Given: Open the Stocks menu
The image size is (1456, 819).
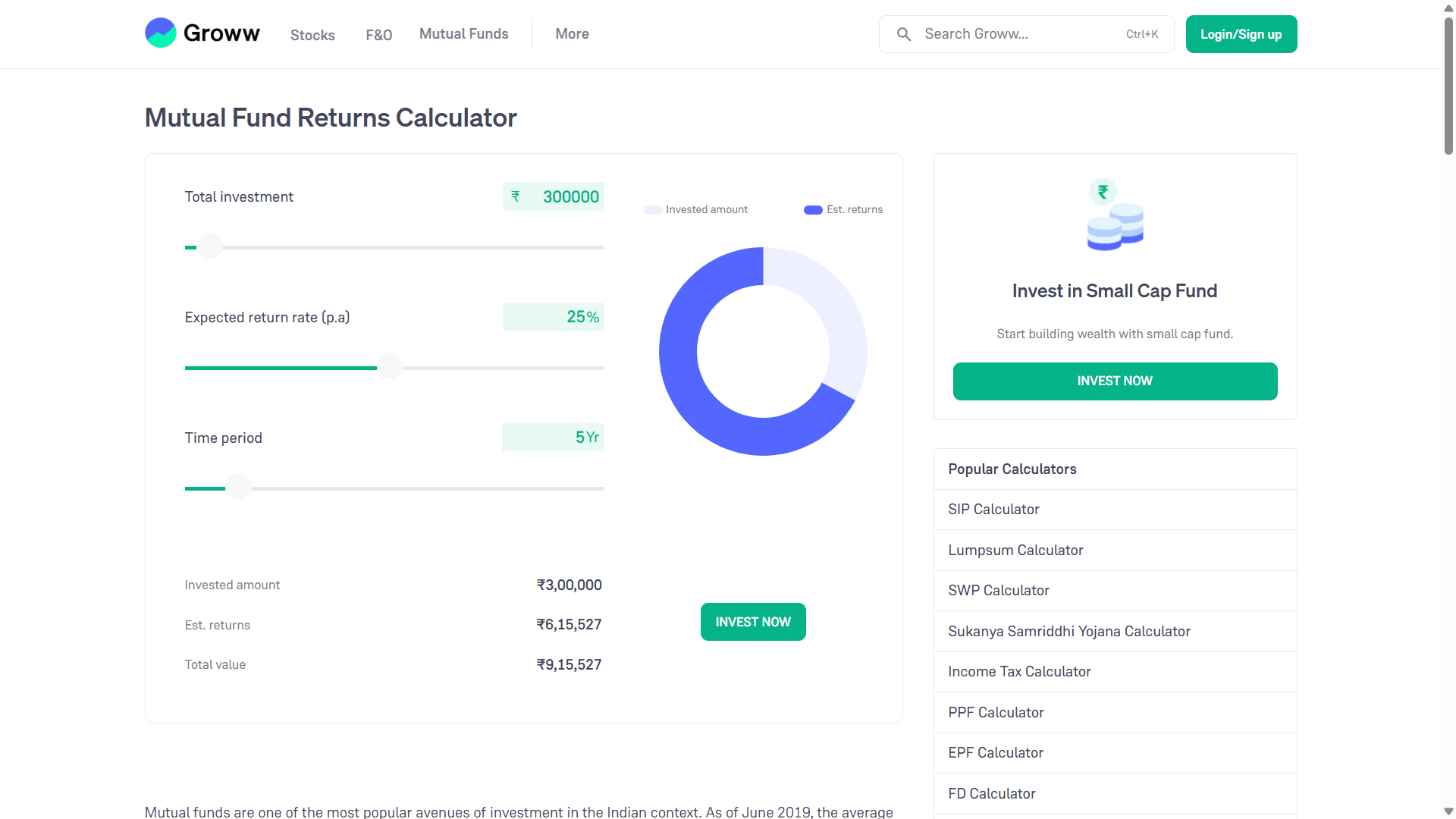Looking at the screenshot, I should (x=312, y=35).
